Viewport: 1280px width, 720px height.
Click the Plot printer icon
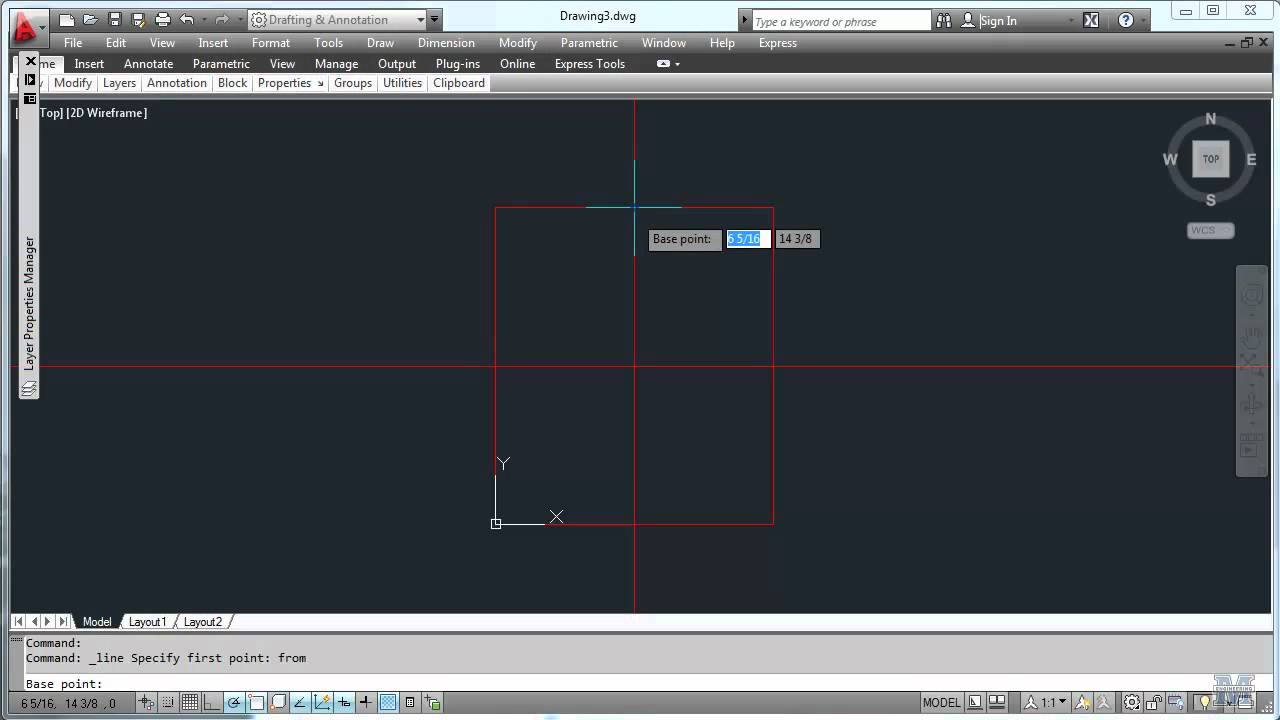162,20
